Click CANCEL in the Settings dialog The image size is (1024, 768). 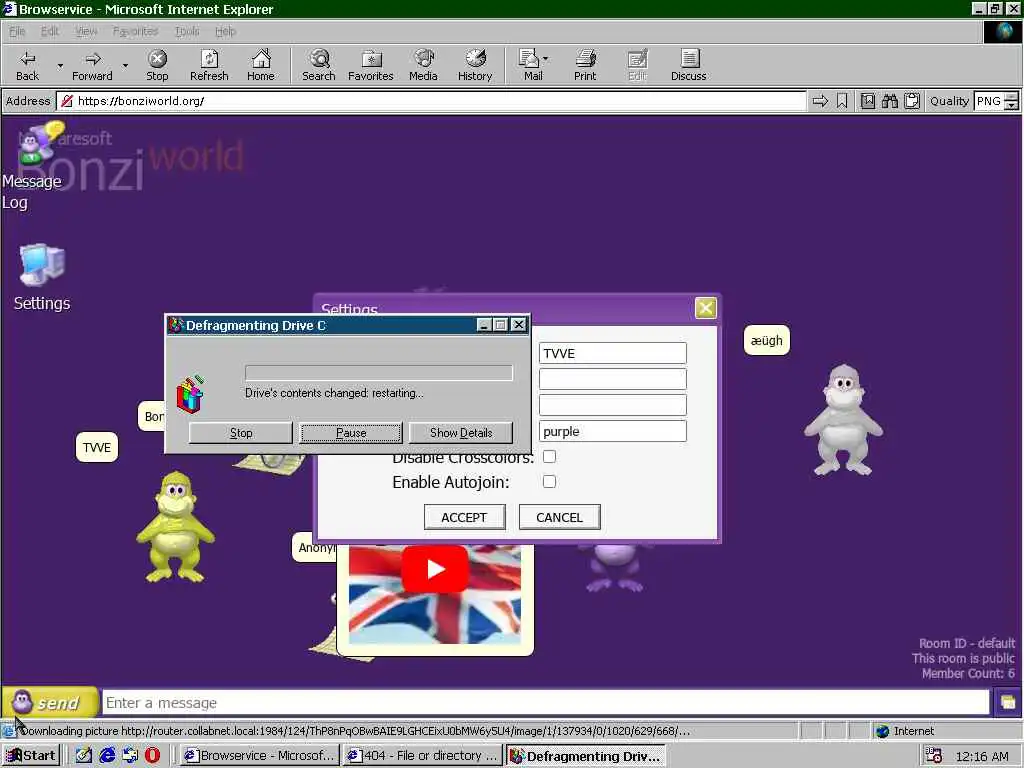tap(560, 517)
